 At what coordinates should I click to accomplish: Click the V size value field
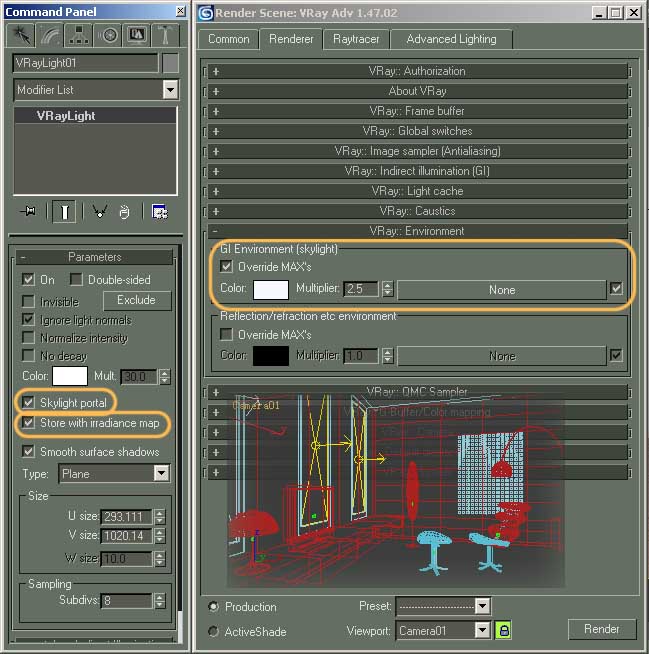pyautogui.click(x=126, y=536)
